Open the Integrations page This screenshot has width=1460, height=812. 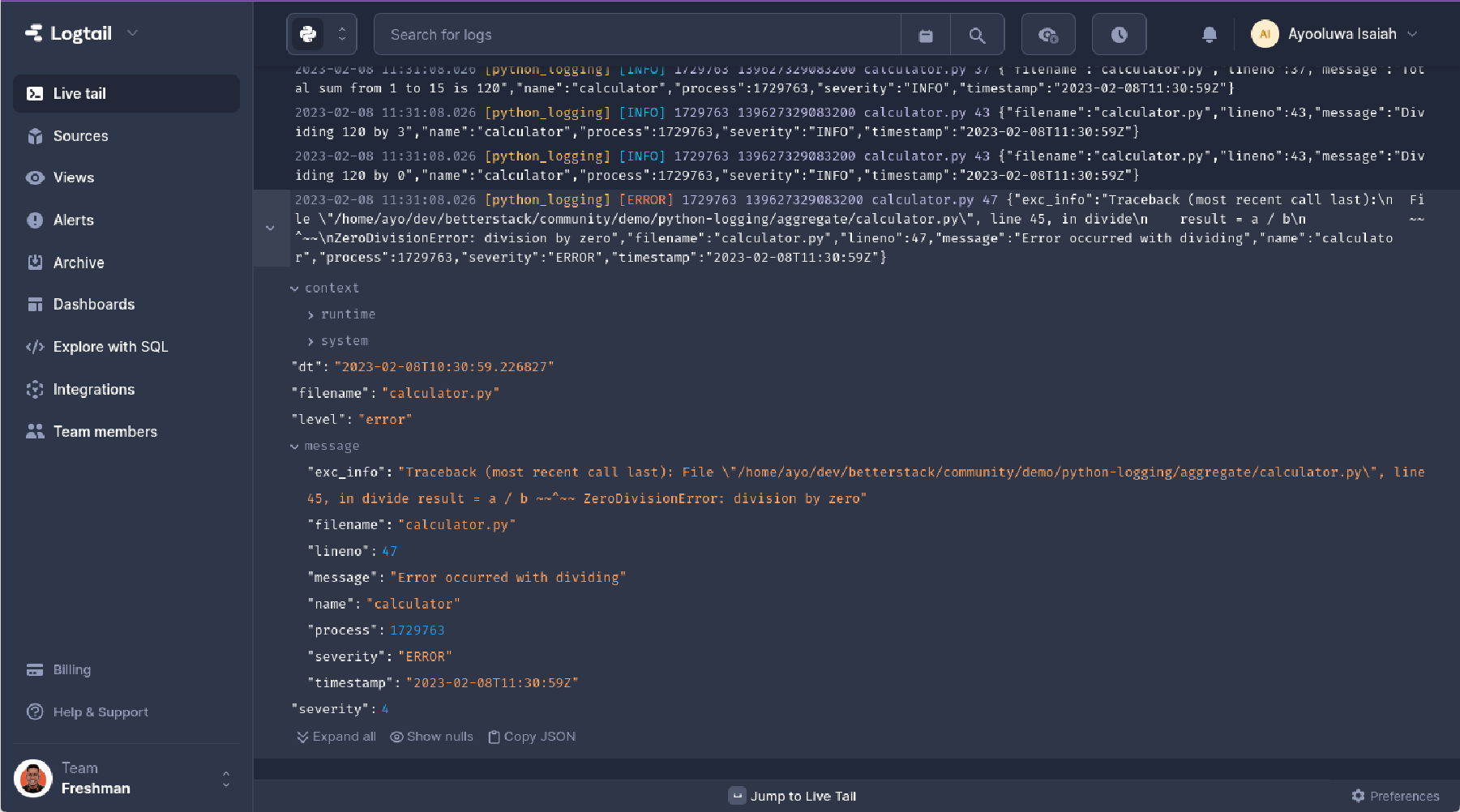[x=93, y=390]
